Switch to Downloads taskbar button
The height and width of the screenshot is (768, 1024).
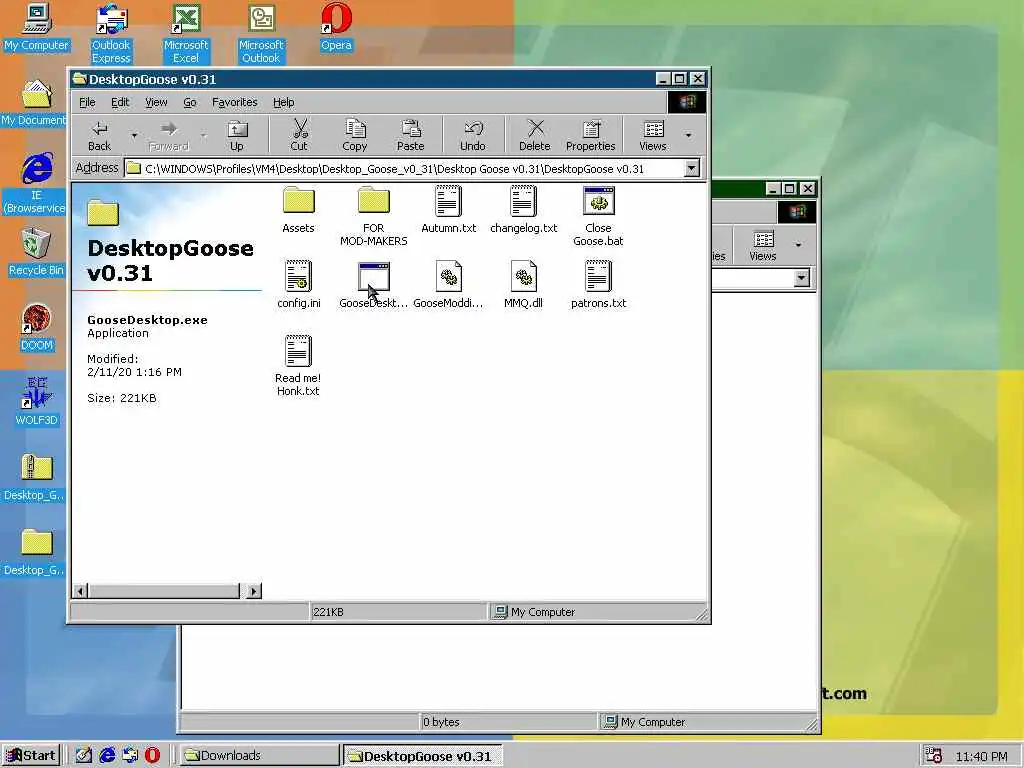(x=258, y=756)
